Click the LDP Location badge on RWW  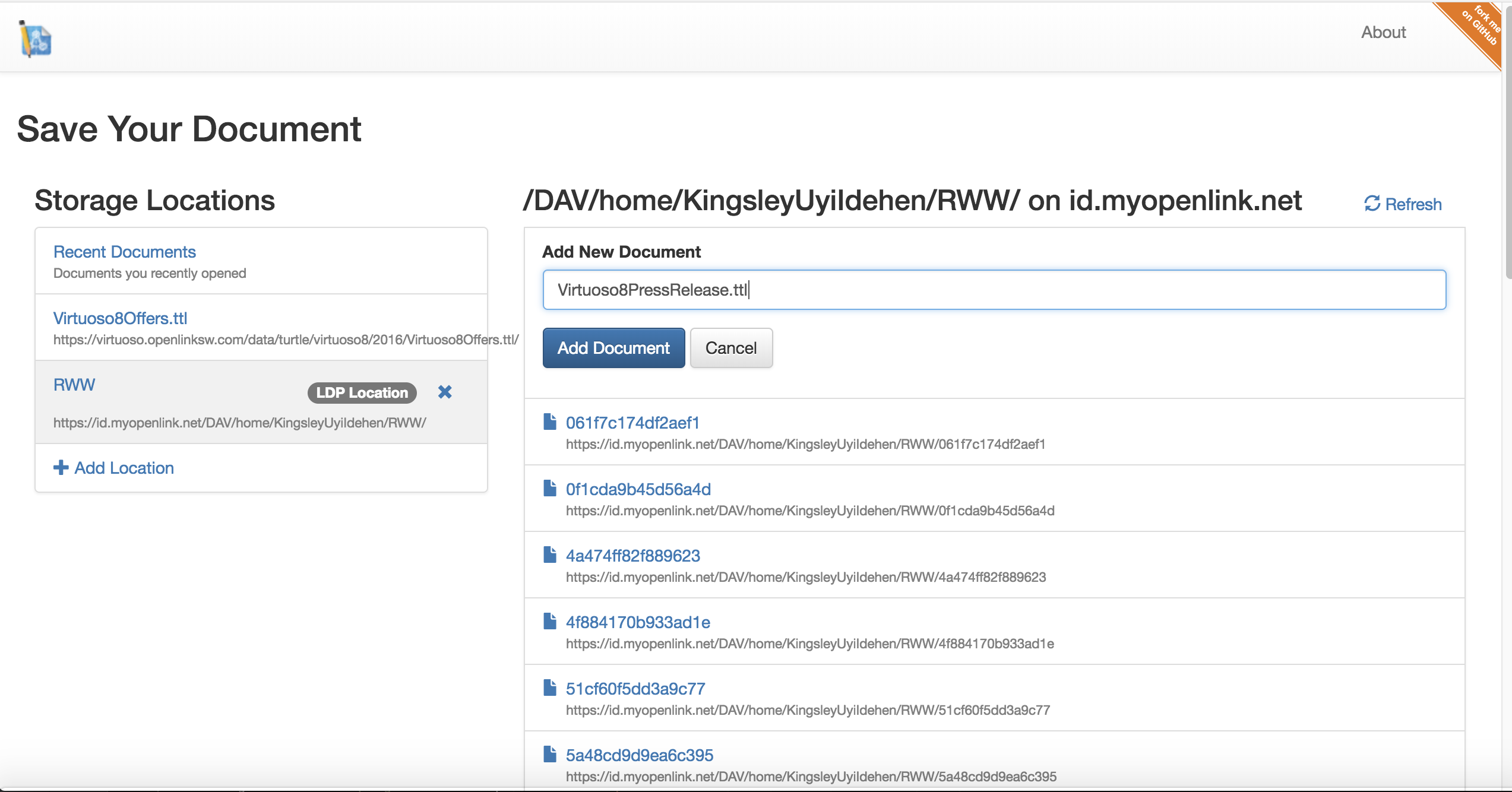[361, 392]
